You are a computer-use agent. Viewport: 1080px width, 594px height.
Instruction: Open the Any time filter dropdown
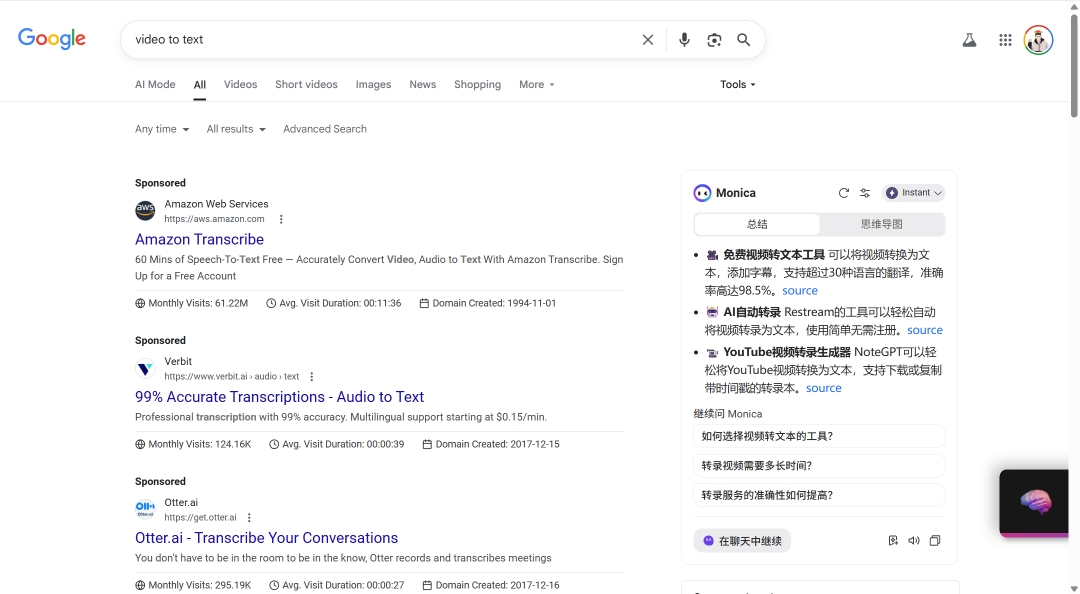(162, 129)
